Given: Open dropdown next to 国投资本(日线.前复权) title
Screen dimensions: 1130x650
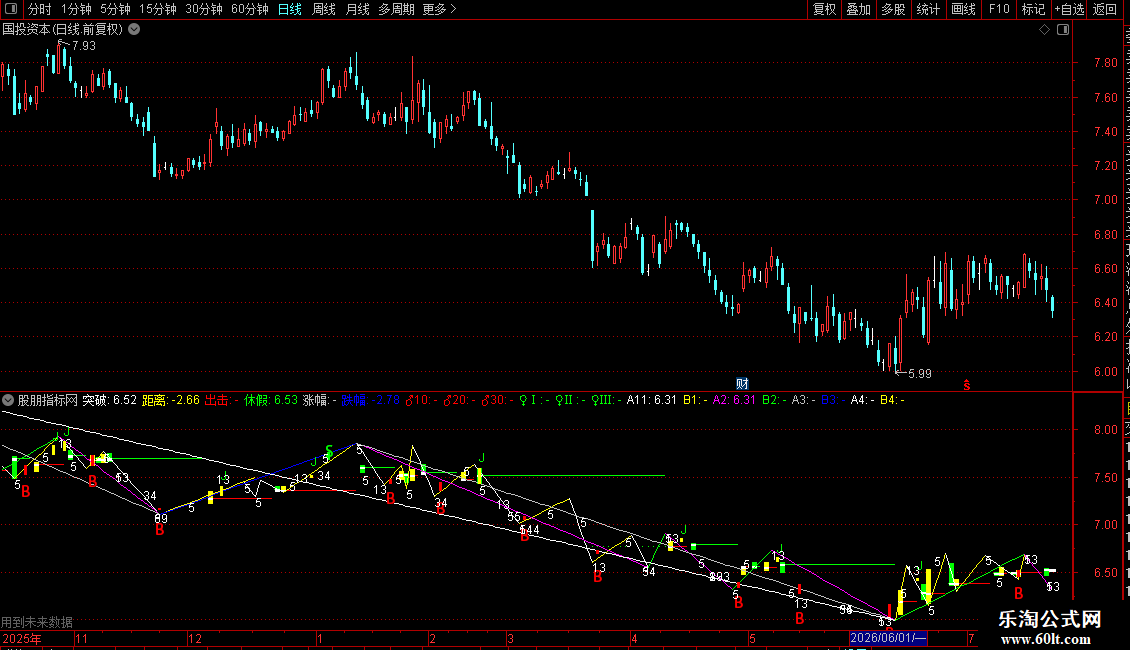Looking at the screenshot, I should tap(134, 30).
